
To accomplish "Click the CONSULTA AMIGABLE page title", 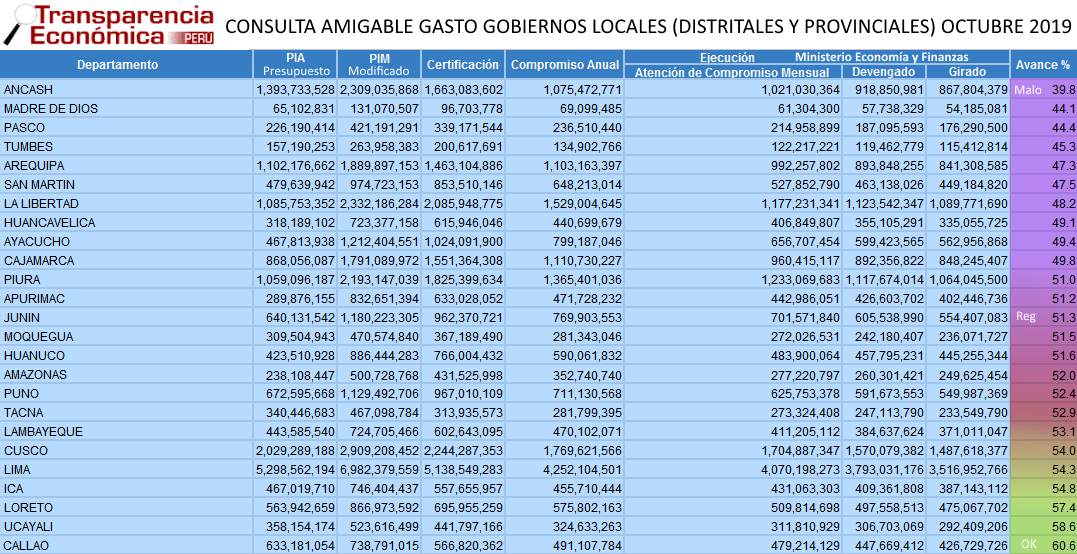I will pyautogui.click(x=648, y=26).
